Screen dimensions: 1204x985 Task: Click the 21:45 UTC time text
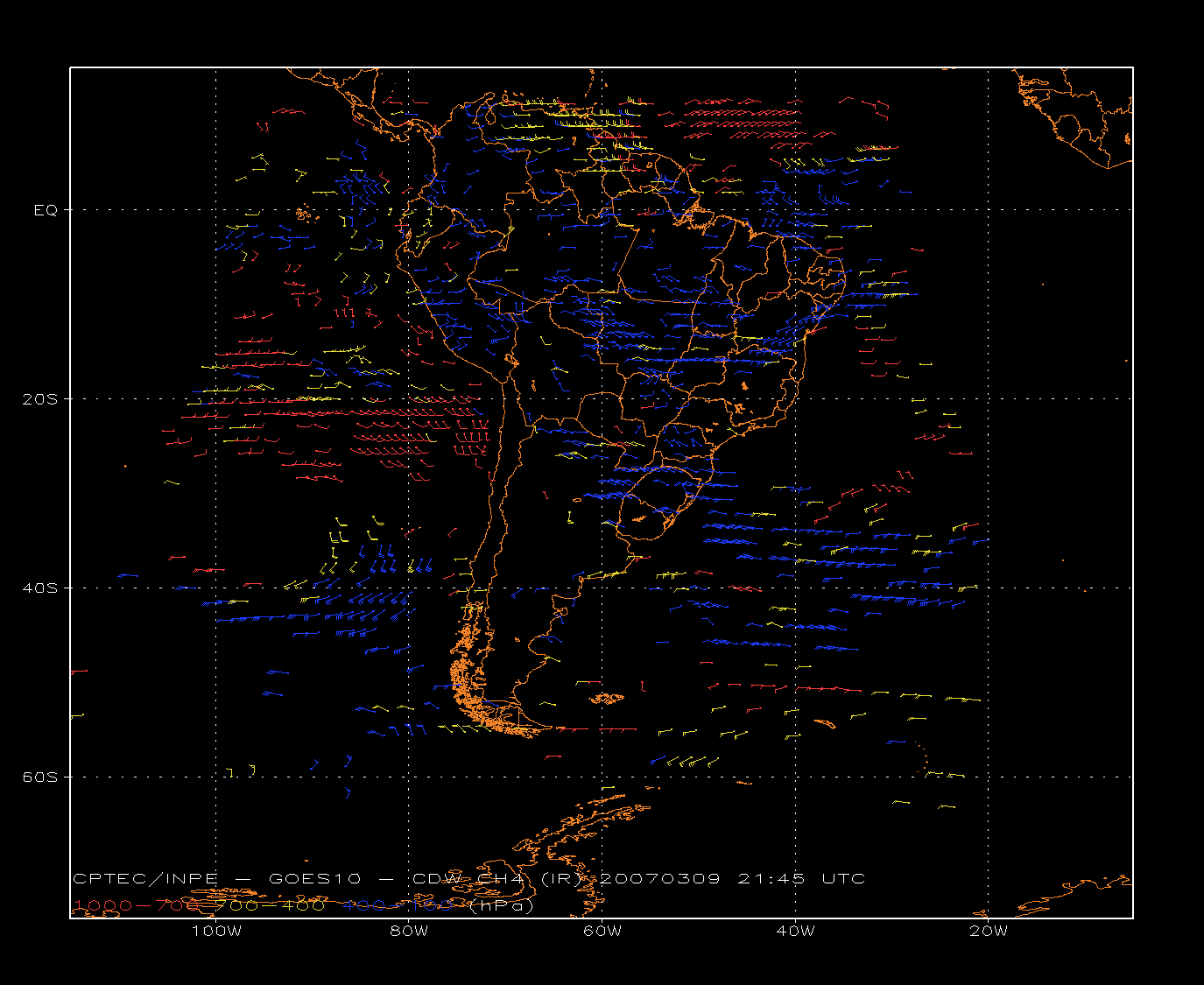(802, 879)
